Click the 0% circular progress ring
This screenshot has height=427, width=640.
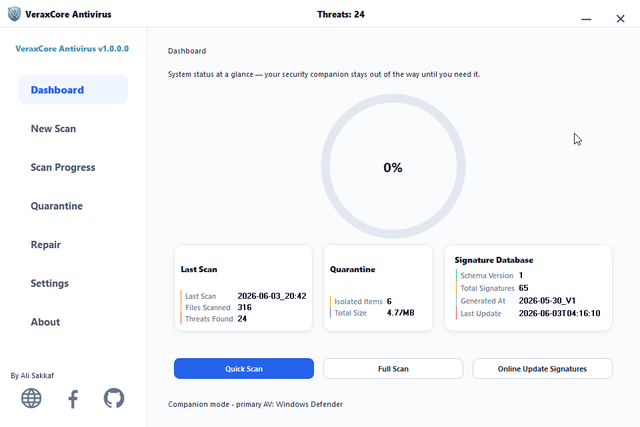(x=393, y=166)
